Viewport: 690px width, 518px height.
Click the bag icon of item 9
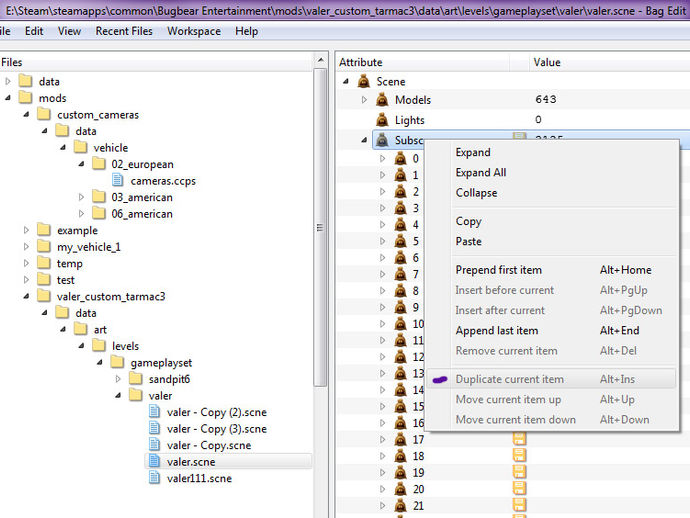click(x=400, y=307)
